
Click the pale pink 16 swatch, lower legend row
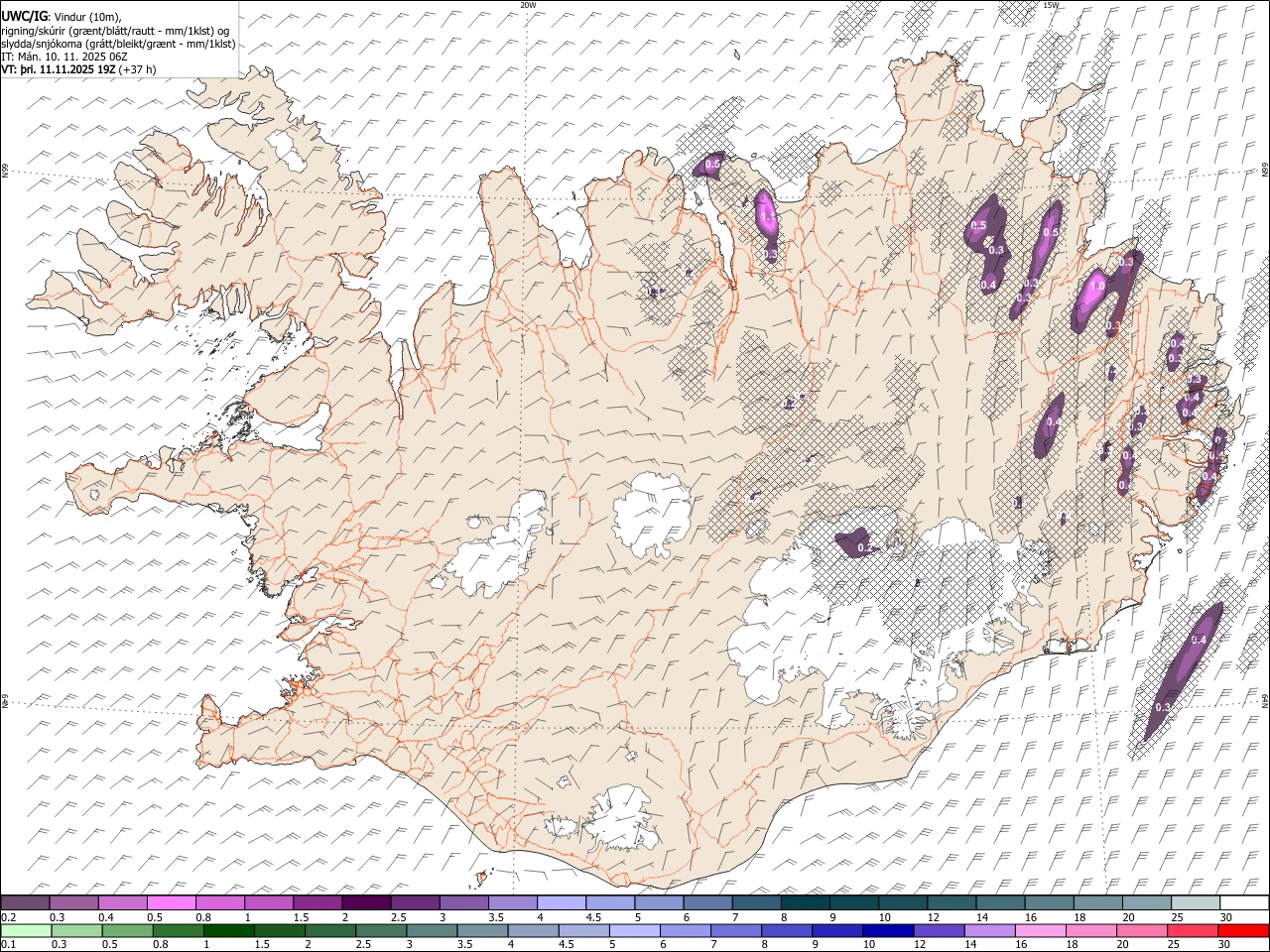click(x=1040, y=930)
